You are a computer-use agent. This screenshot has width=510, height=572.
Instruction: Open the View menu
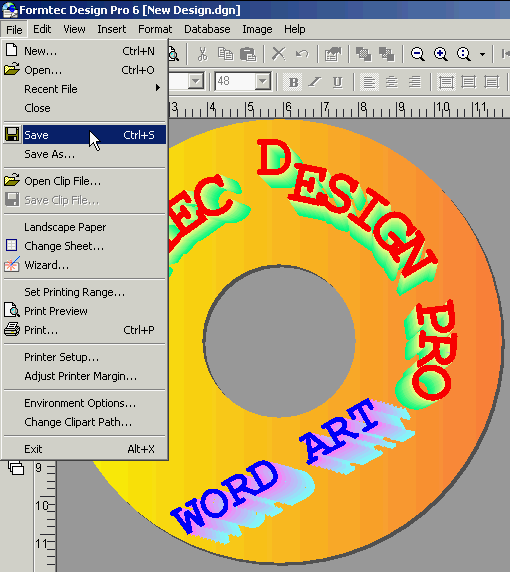tap(74, 29)
